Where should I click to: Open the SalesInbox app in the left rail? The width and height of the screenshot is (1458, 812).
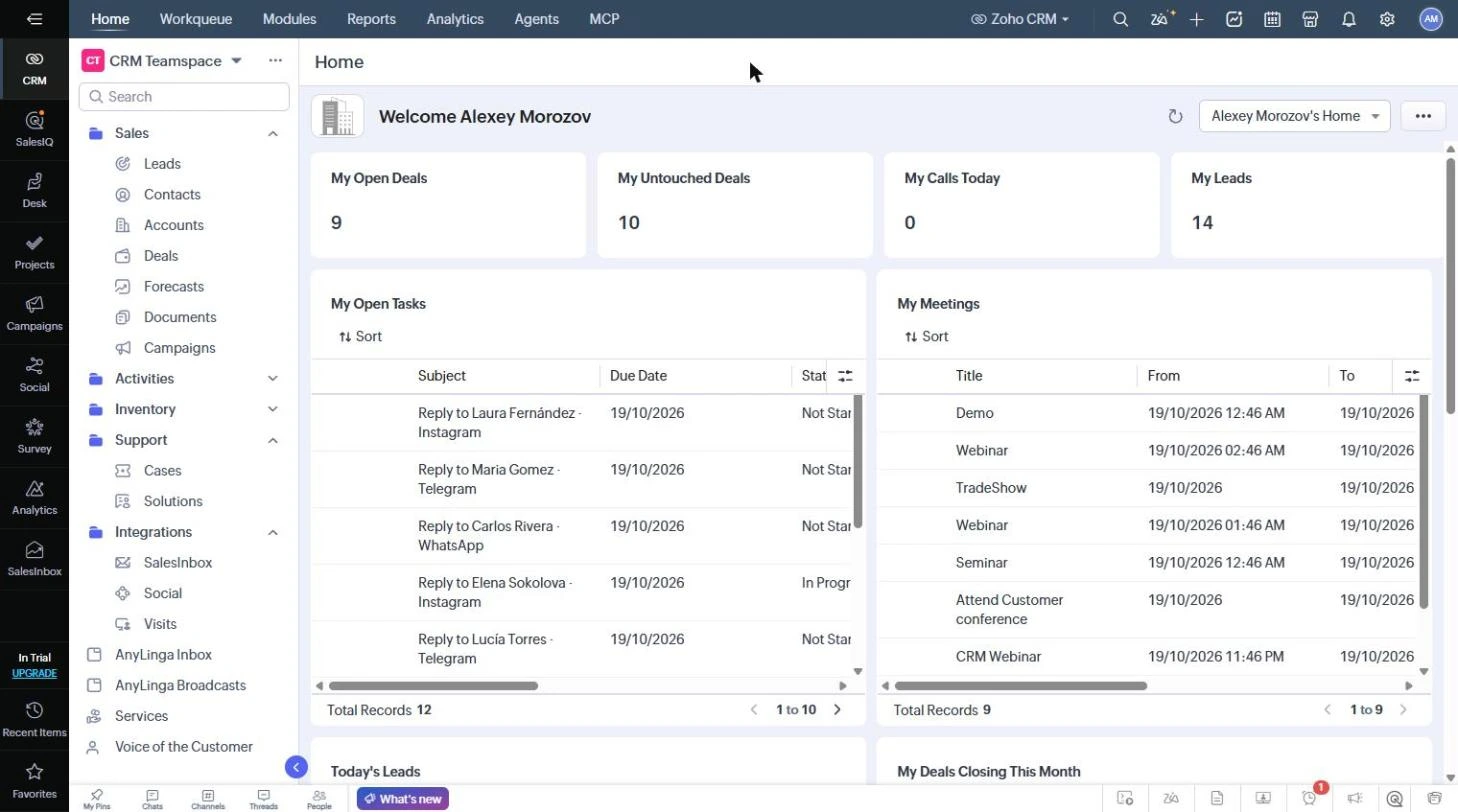point(34,559)
